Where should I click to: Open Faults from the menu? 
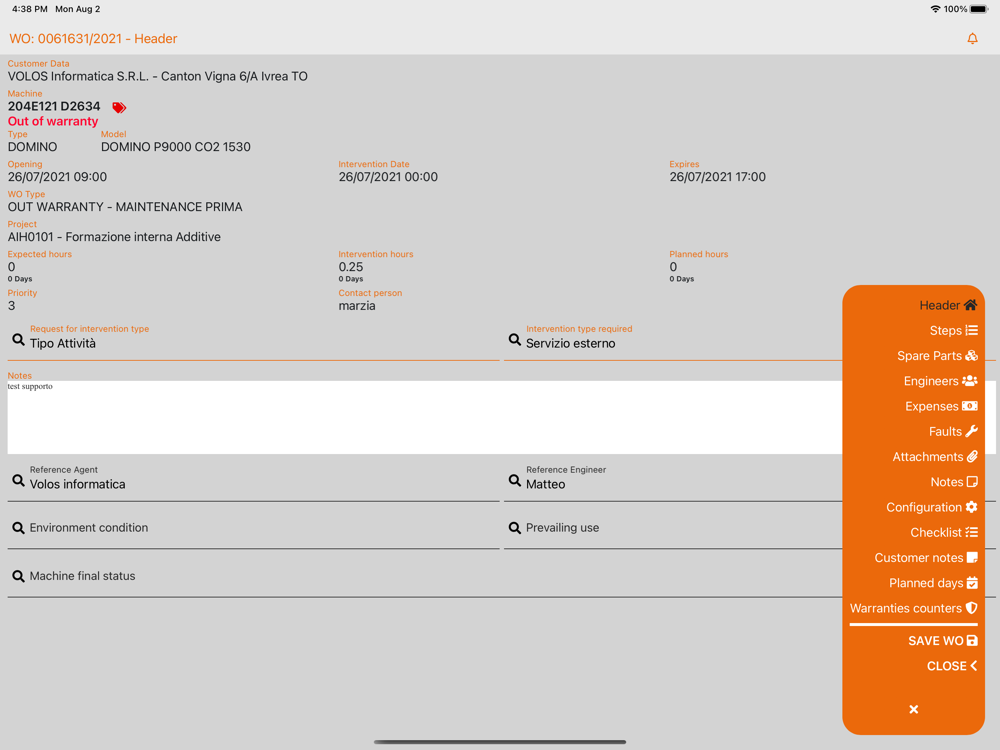pos(953,432)
